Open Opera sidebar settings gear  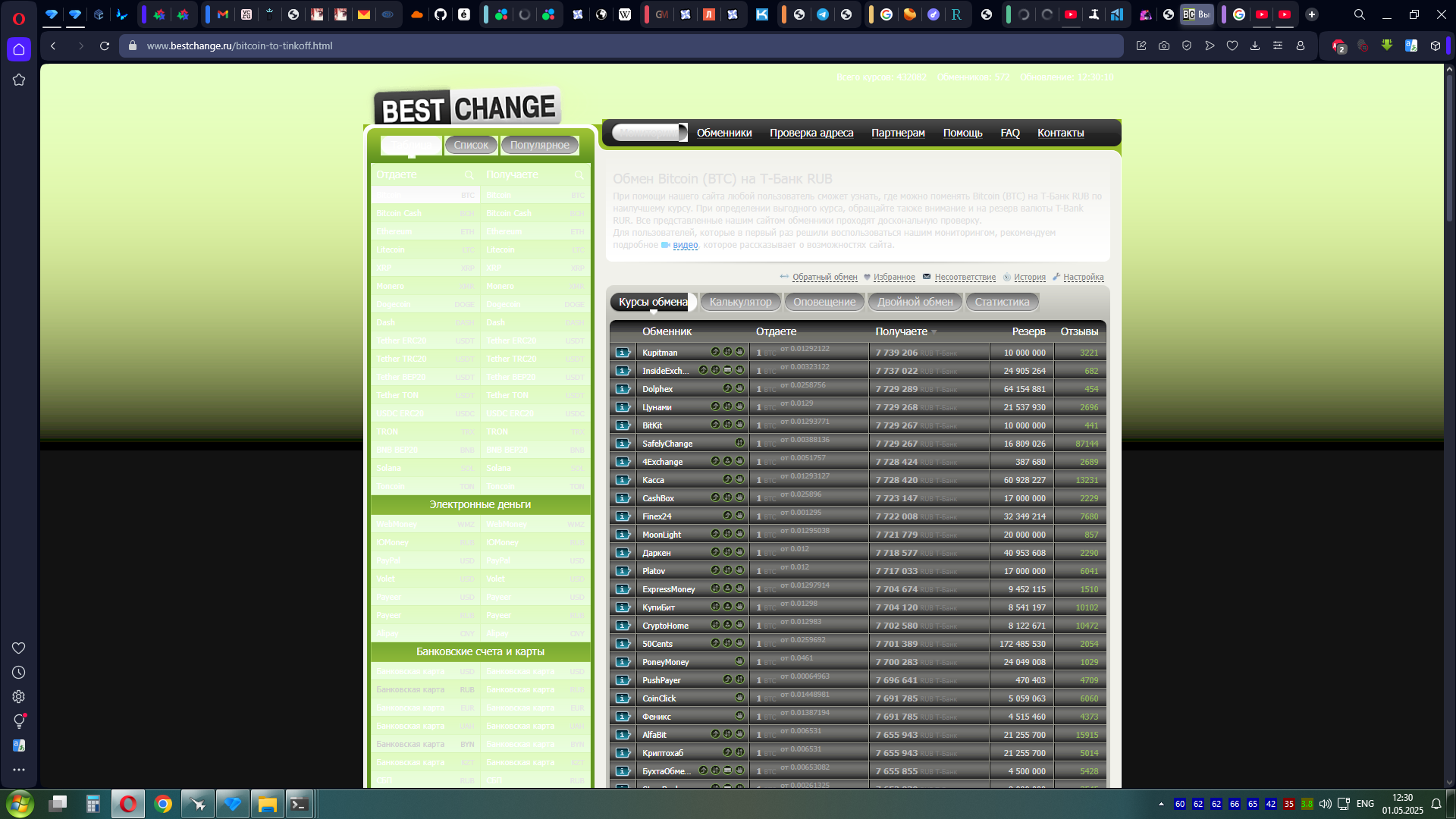19,697
